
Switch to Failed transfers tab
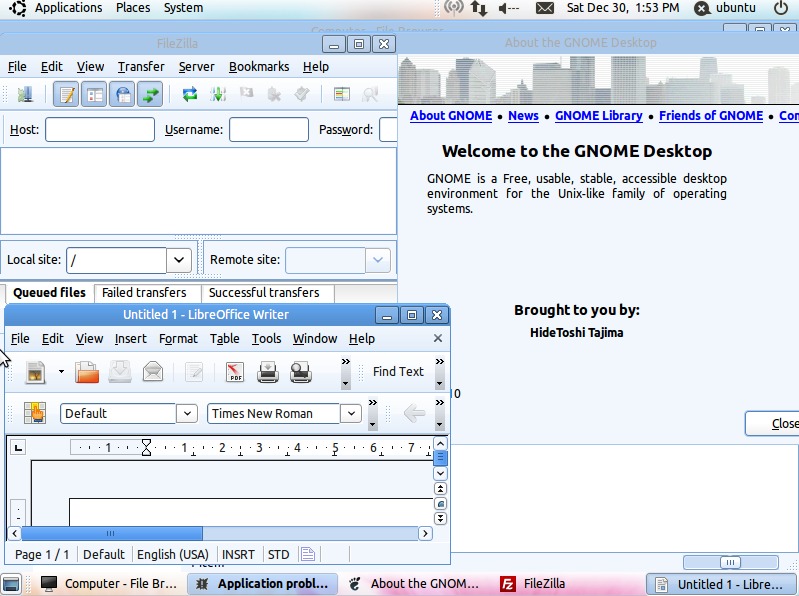pyautogui.click(x=144, y=293)
